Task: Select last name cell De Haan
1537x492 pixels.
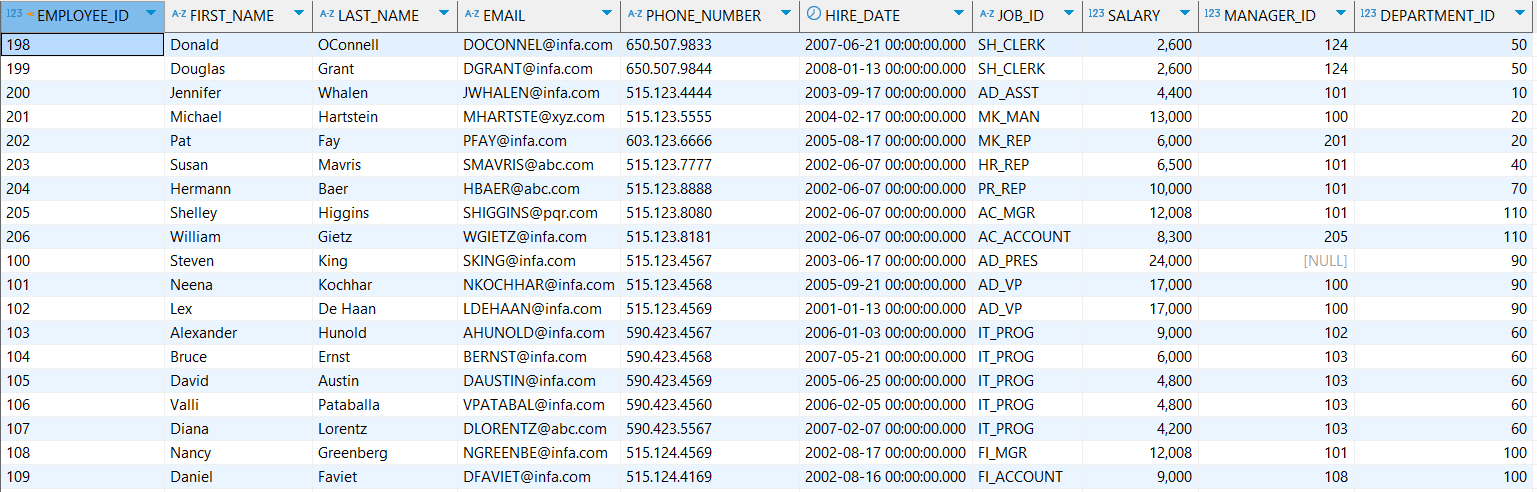Action: (385, 309)
